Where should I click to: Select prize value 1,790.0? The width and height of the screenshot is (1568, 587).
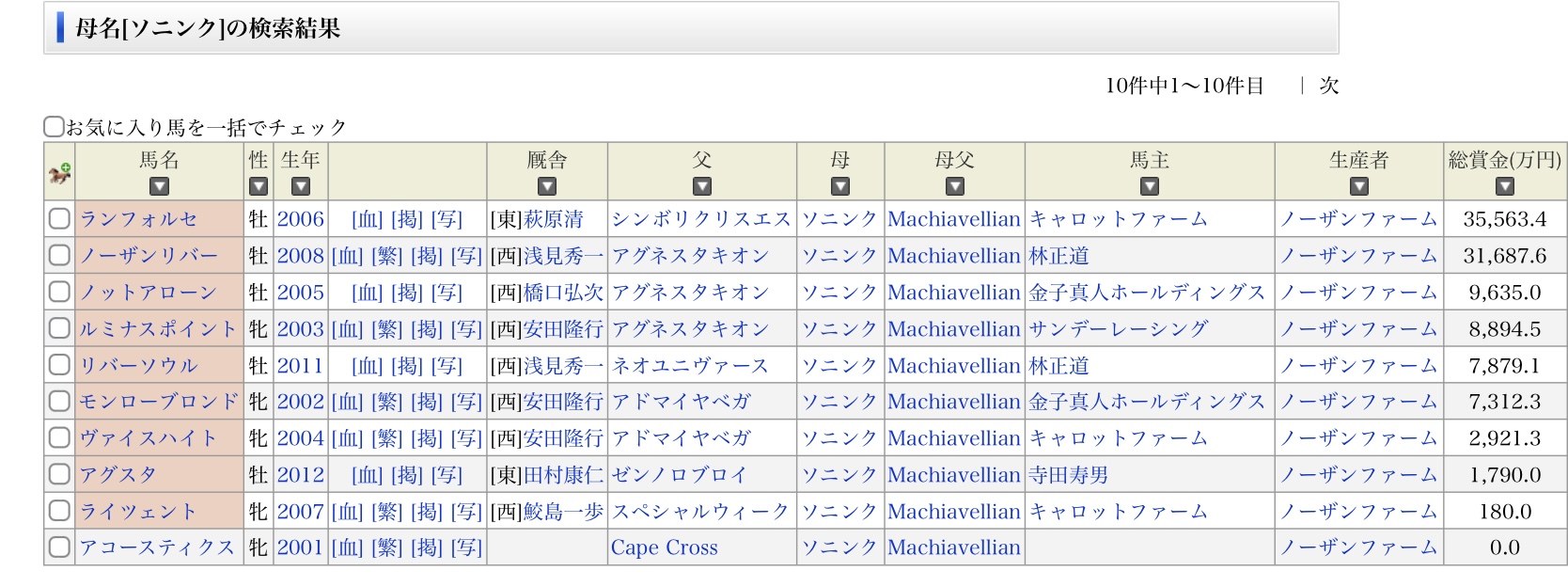(1505, 475)
